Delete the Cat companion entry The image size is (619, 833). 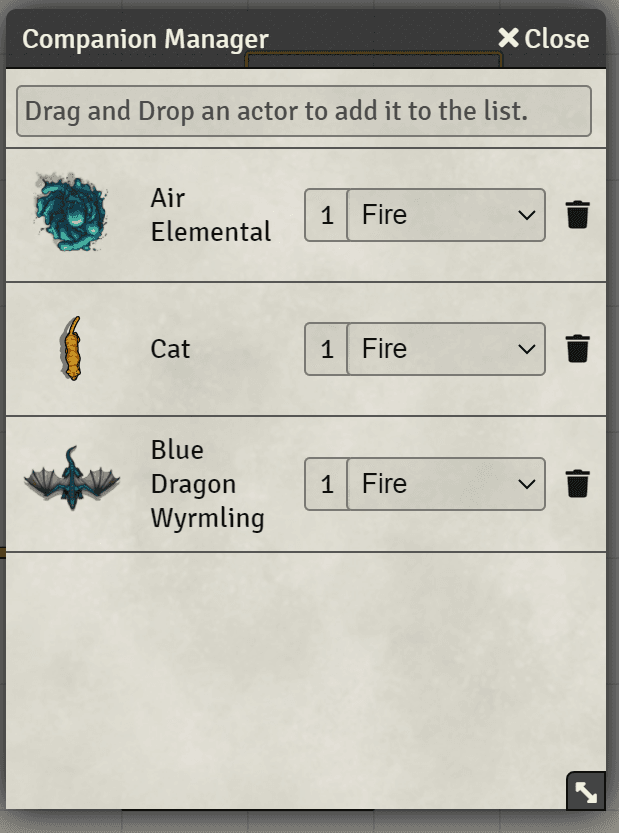click(x=578, y=349)
